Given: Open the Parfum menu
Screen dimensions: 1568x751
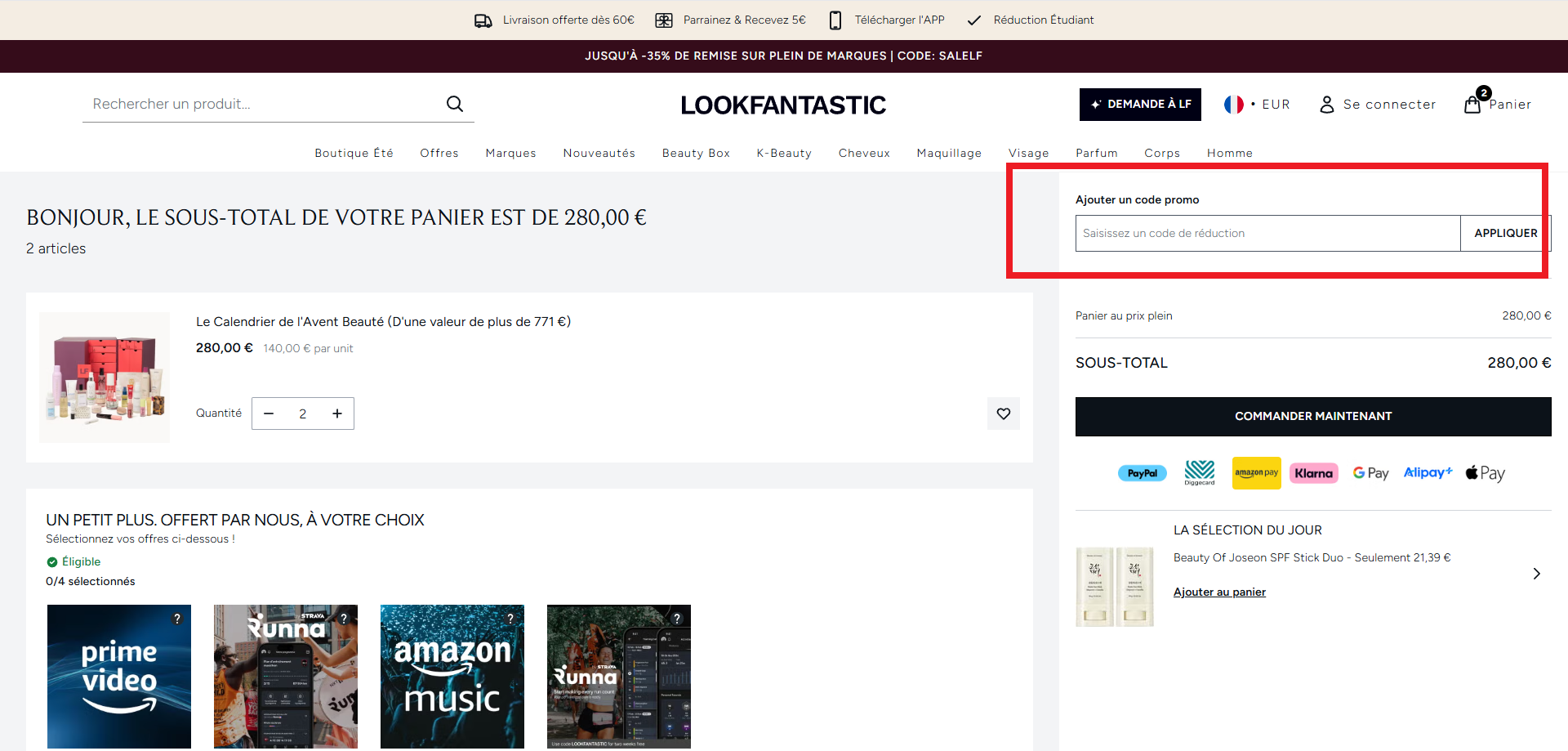Looking at the screenshot, I should coord(1097,153).
